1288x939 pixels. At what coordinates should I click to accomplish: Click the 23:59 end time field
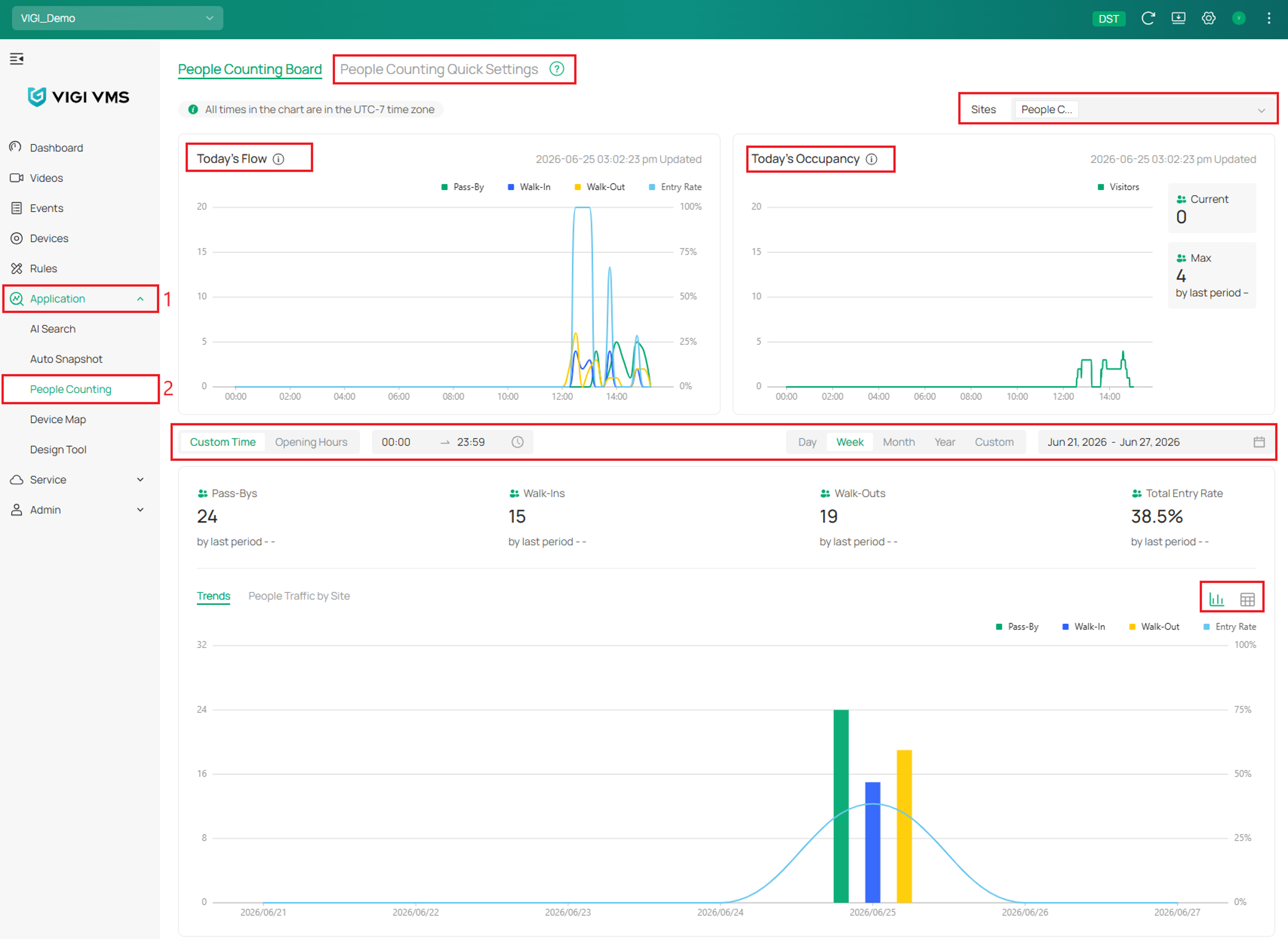pos(471,442)
